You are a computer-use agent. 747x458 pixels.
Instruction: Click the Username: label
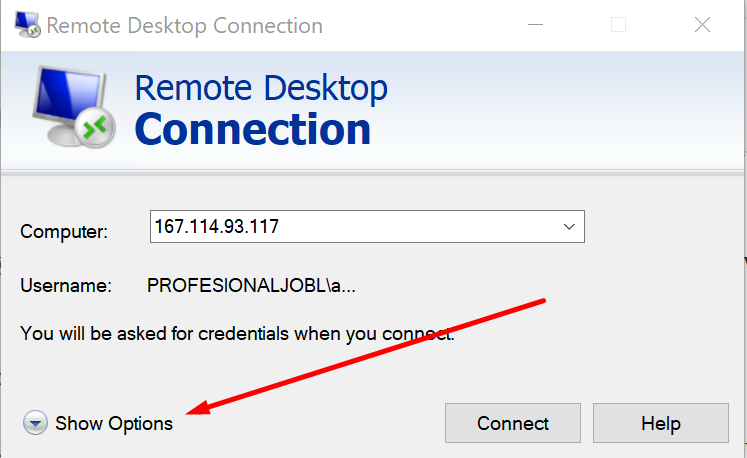tap(66, 285)
